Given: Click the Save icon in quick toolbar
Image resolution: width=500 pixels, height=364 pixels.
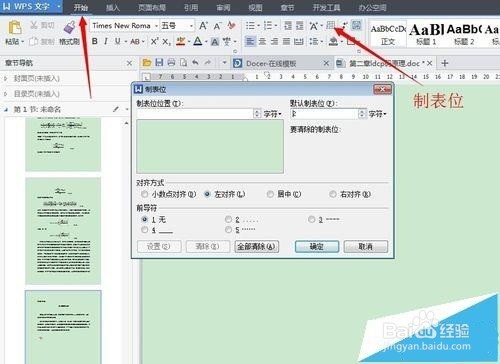Looking at the screenshot, I should click(x=159, y=62).
